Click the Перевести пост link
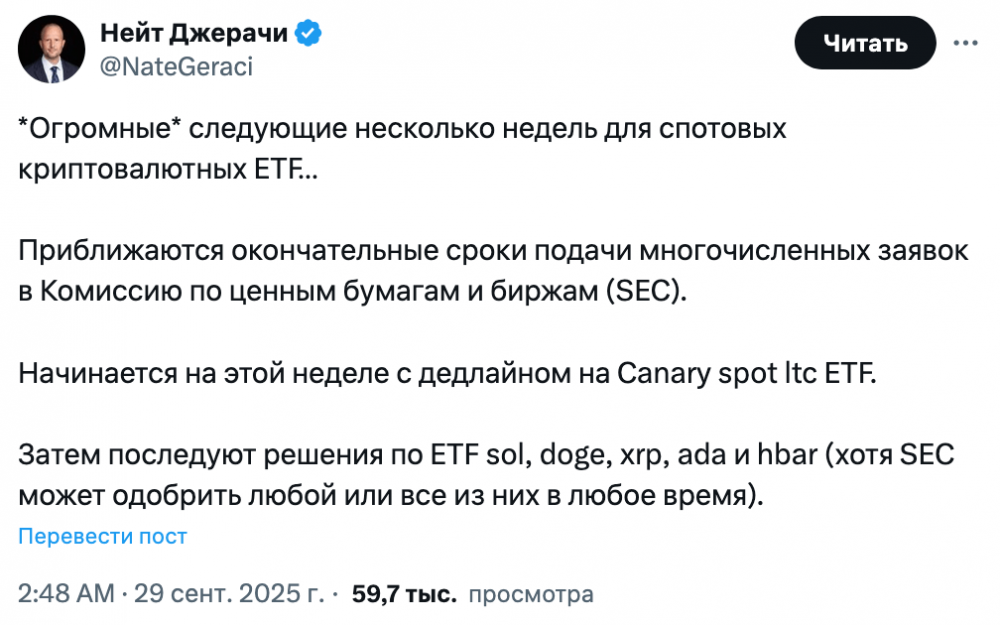The image size is (1000, 625). [x=103, y=536]
